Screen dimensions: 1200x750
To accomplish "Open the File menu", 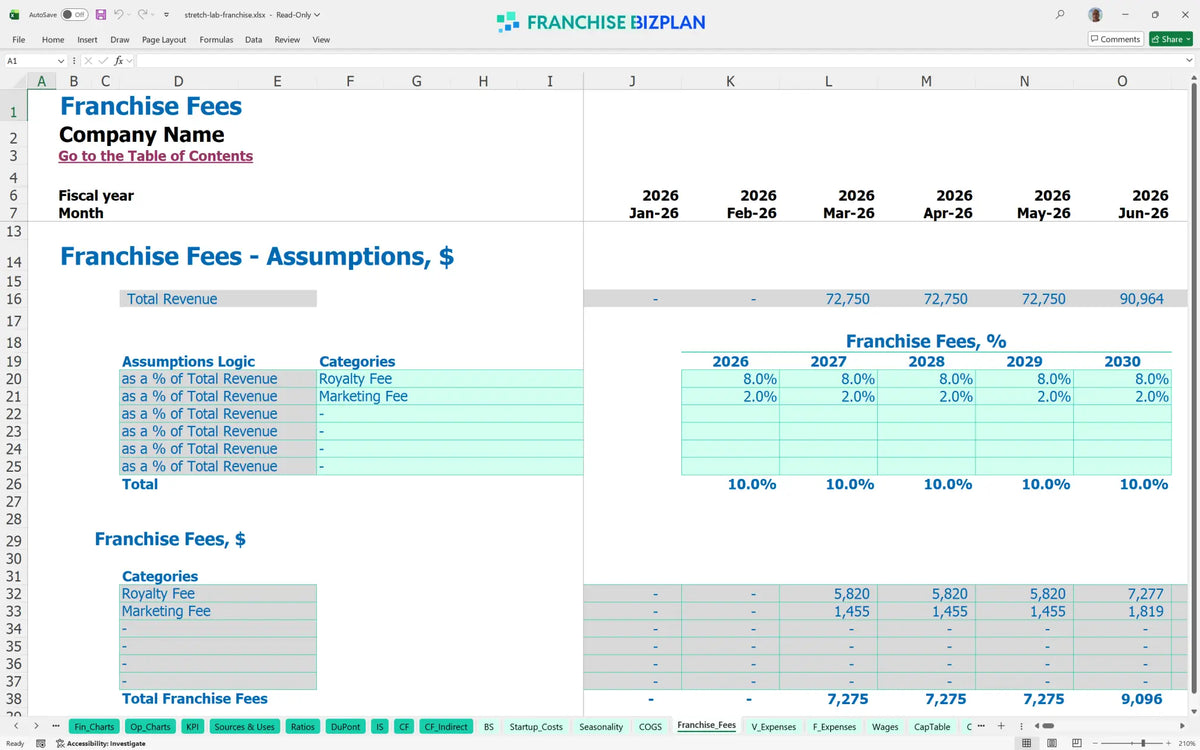I will [18, 40].
